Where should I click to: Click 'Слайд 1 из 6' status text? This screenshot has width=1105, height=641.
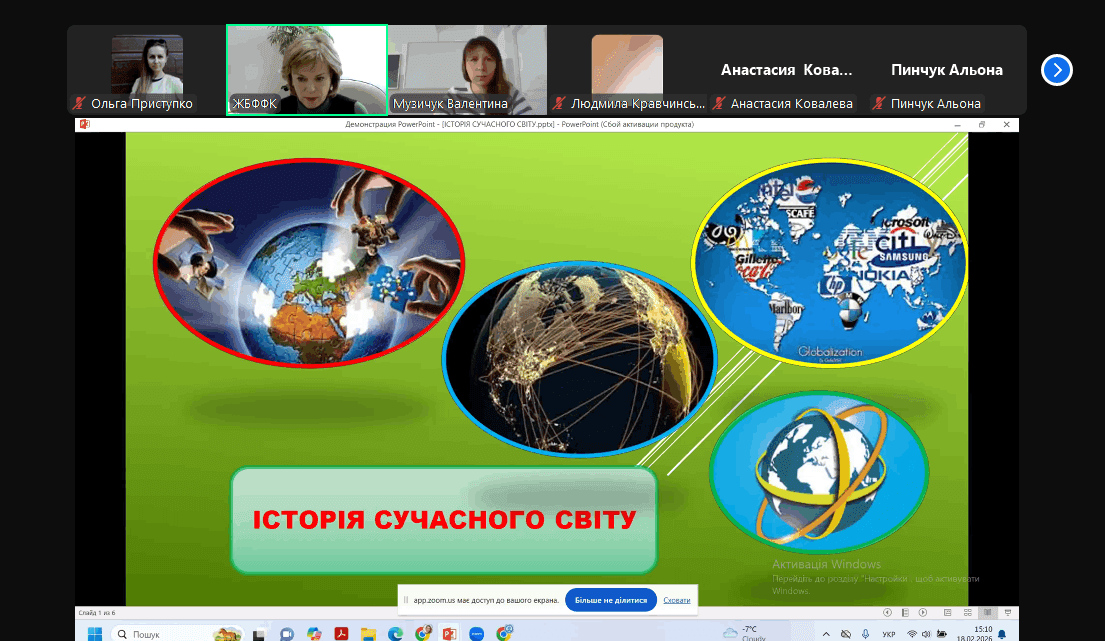[97, 613]
